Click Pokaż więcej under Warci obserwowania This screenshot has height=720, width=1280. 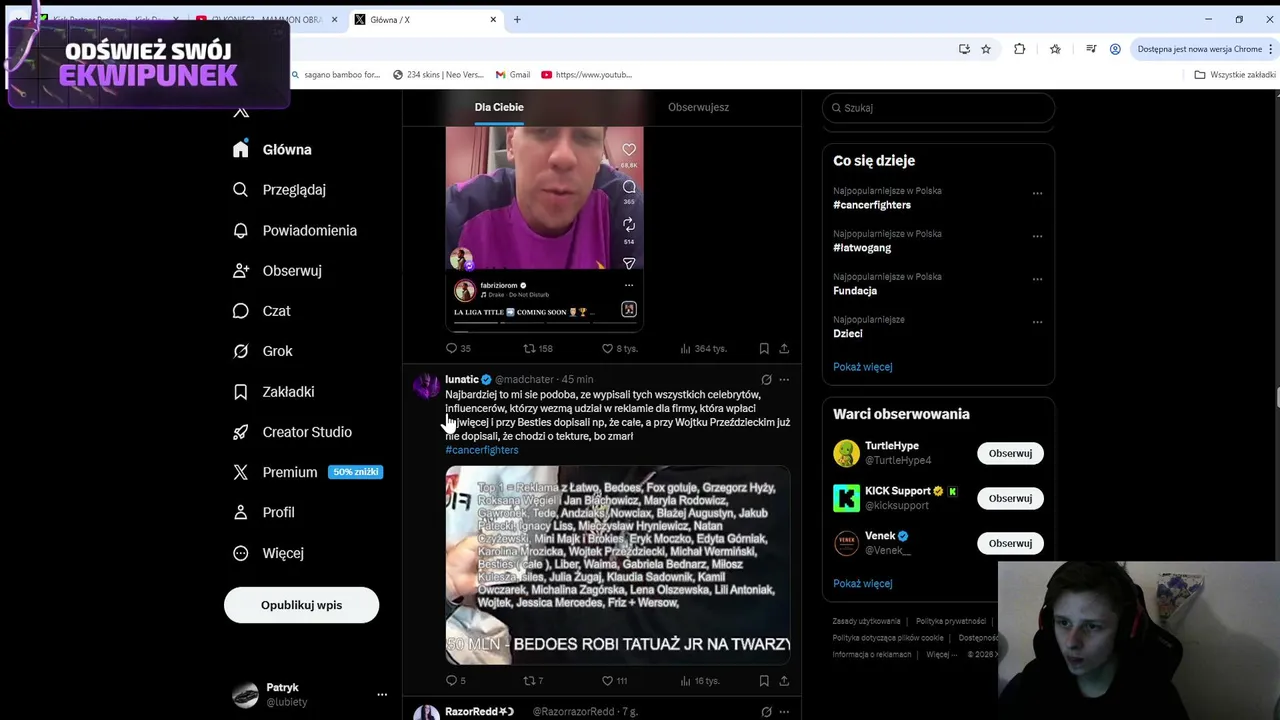click(863, 584)
